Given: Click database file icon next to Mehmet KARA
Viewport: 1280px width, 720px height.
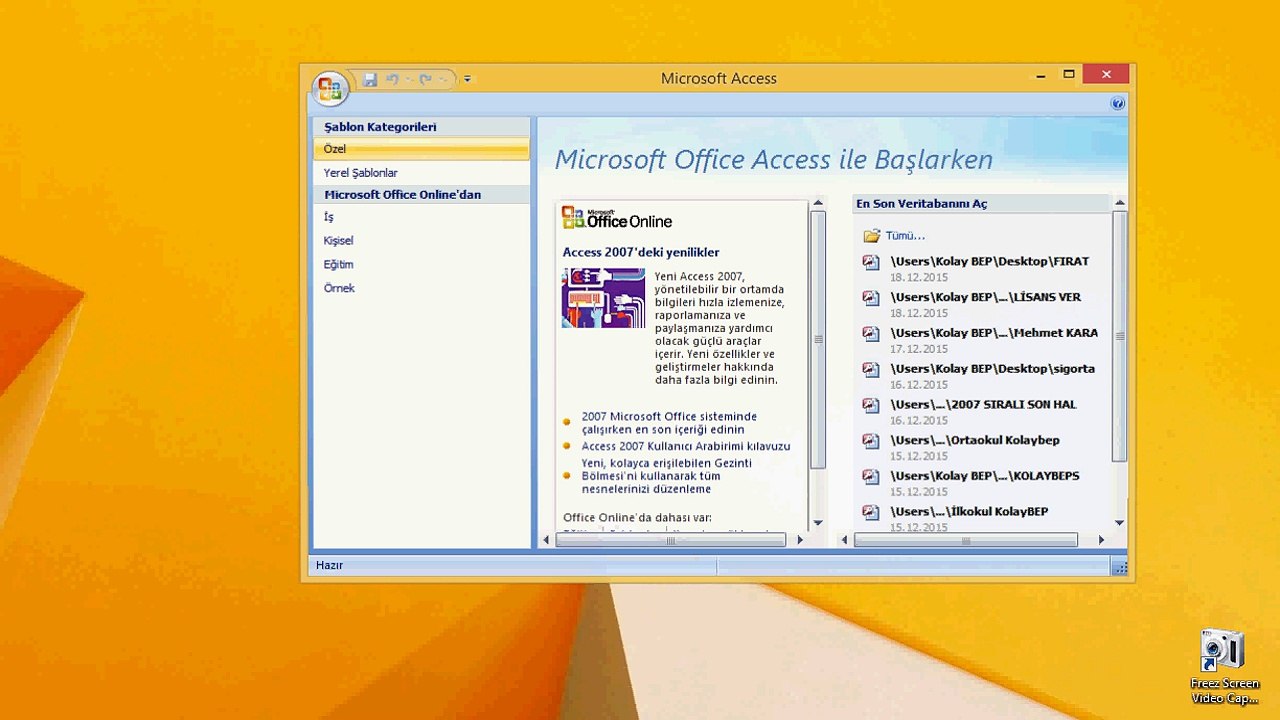Looking at the screenshot, I should click(x=871, y=334).
